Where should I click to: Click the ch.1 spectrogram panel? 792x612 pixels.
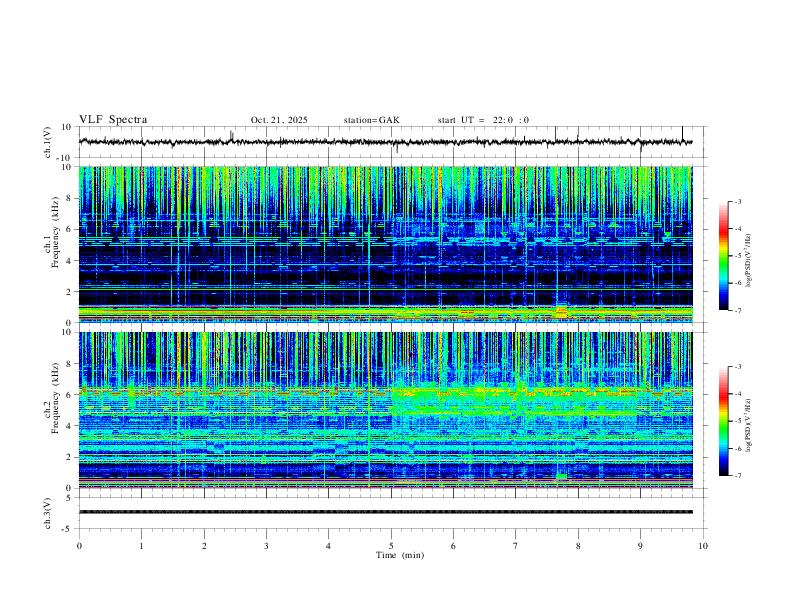pos(385,244)
